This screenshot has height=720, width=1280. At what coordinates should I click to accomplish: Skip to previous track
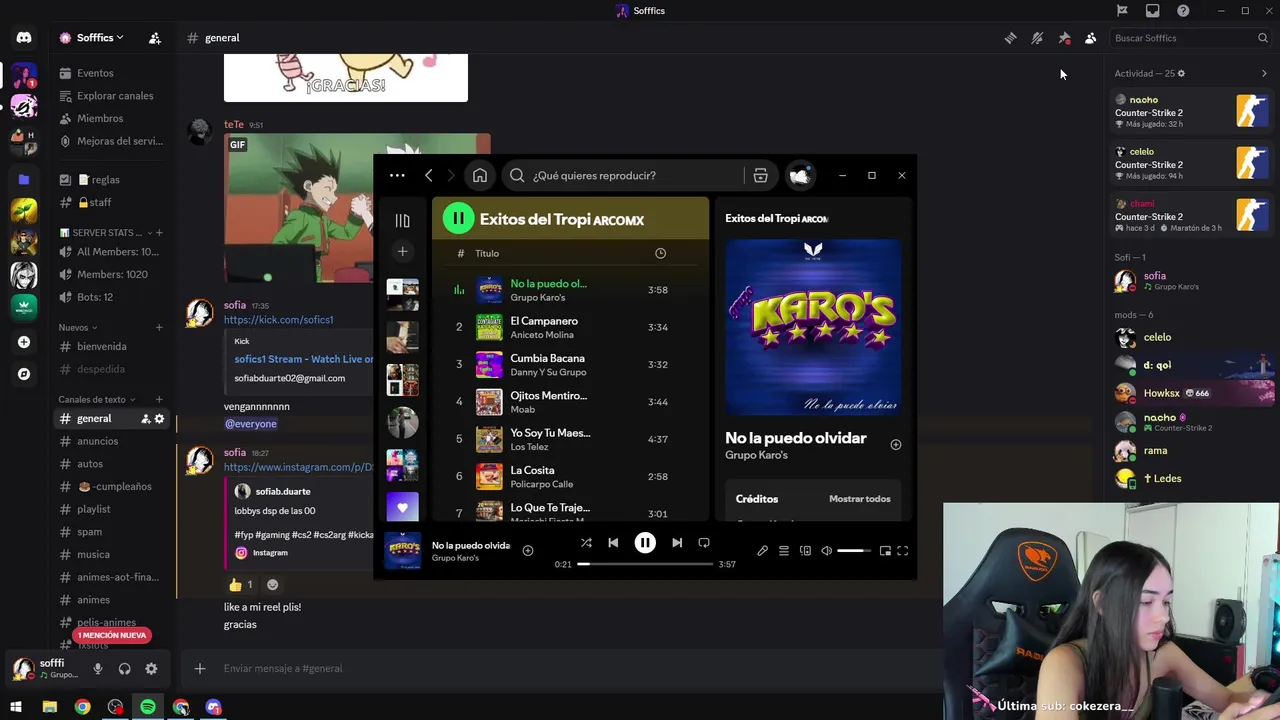pyautogui.click(x=613, y=543)
